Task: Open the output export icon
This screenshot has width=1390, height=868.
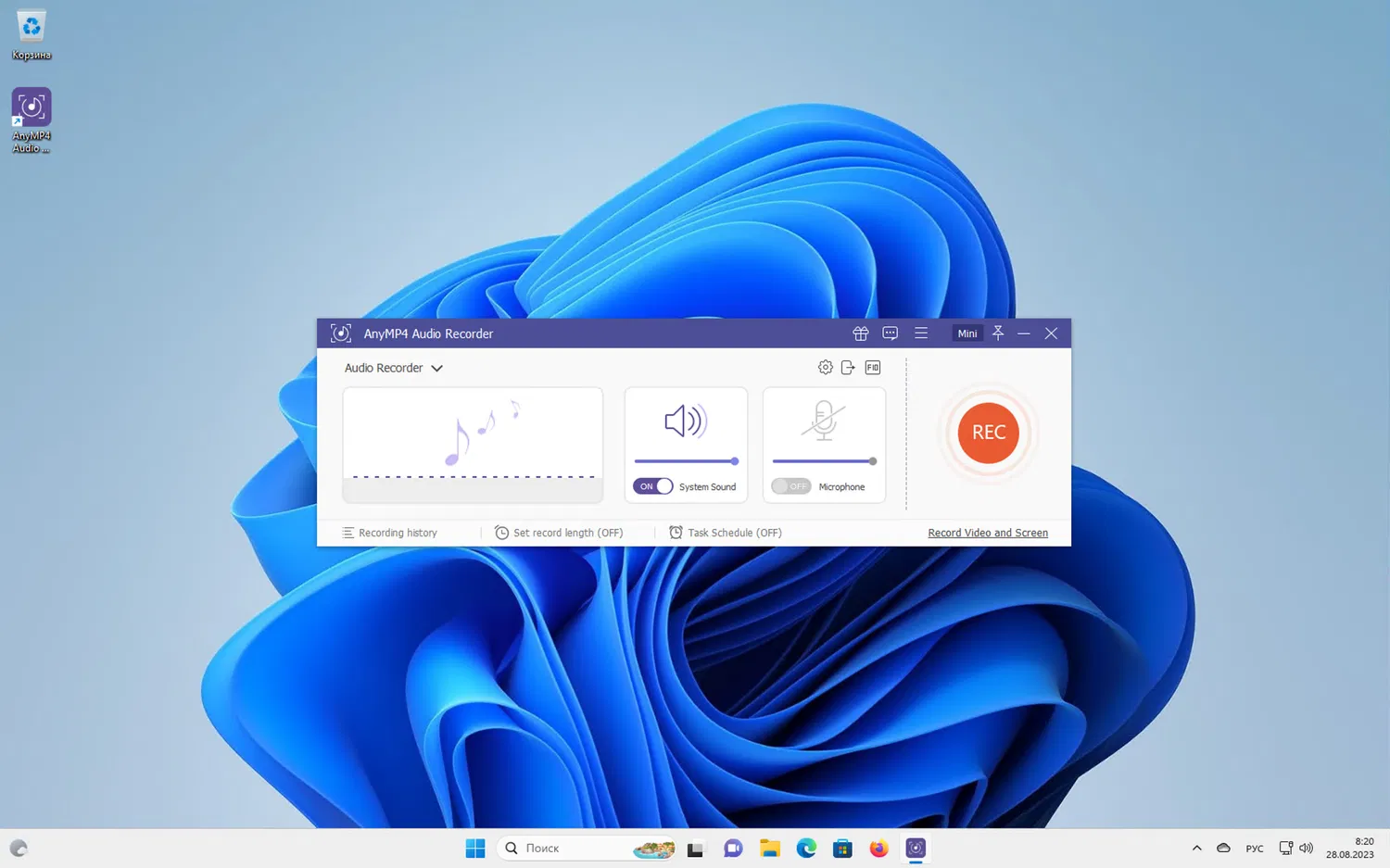Action: (848, 368)
